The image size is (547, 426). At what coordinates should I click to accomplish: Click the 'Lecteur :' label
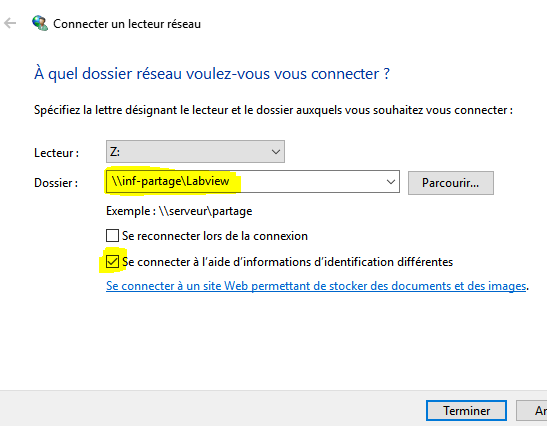(57, 153)
